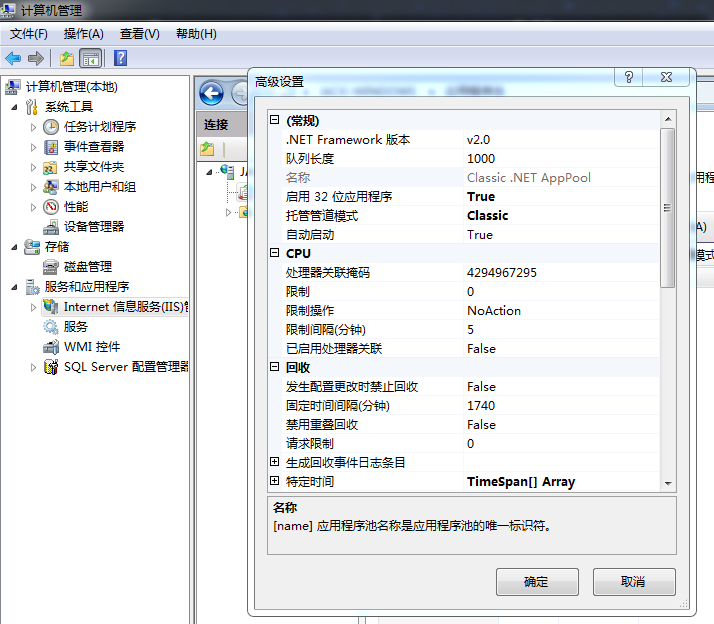Click the toolbar Back arrow icon
Viewport: 714px width, 624px height.
point(13,58)
